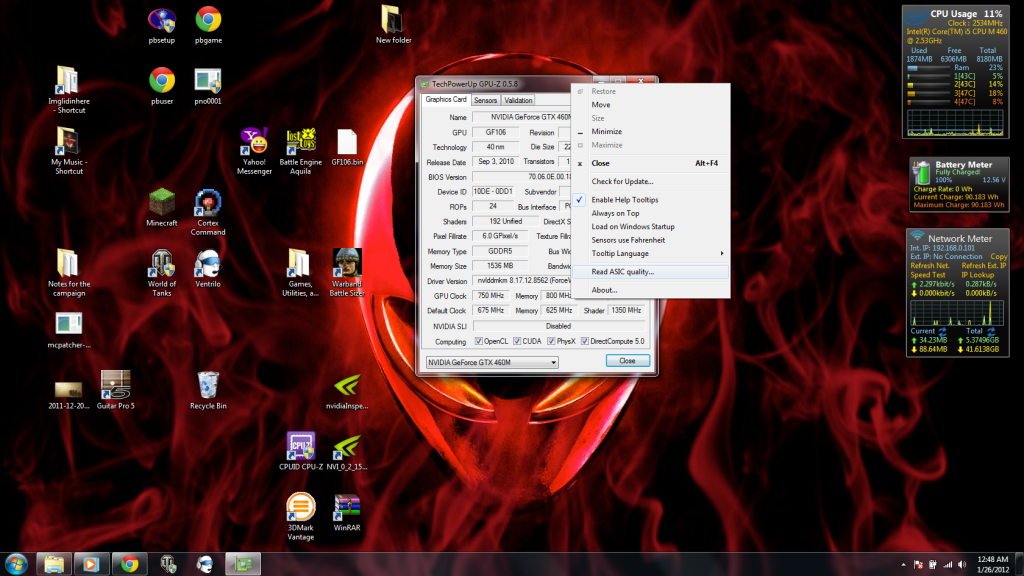Toggle the OpenCL checkbox in GPU-Z
Screen dimensions: 1024x576
479,342
